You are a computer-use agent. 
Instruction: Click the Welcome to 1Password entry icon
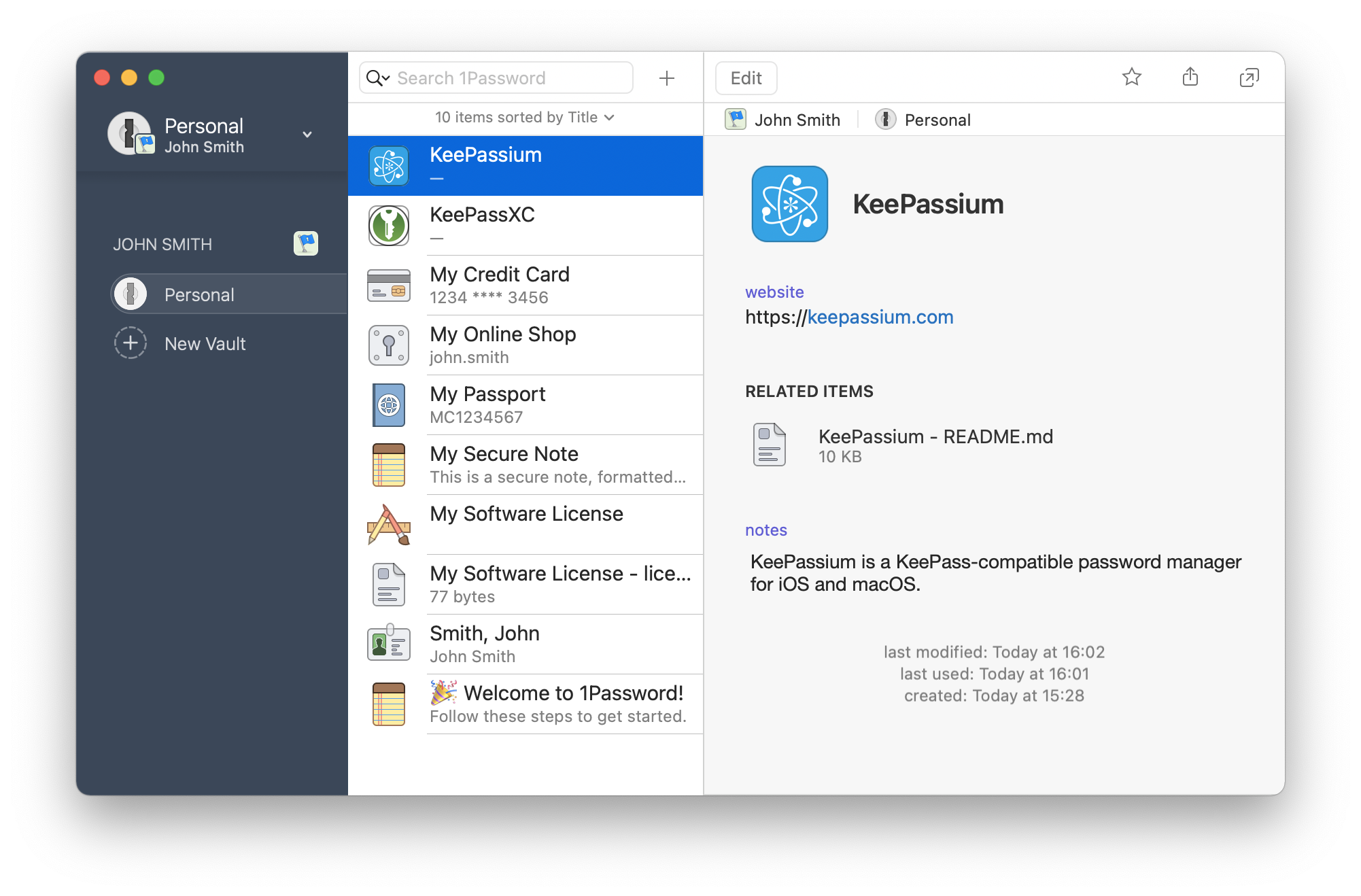tap(389, 704)
